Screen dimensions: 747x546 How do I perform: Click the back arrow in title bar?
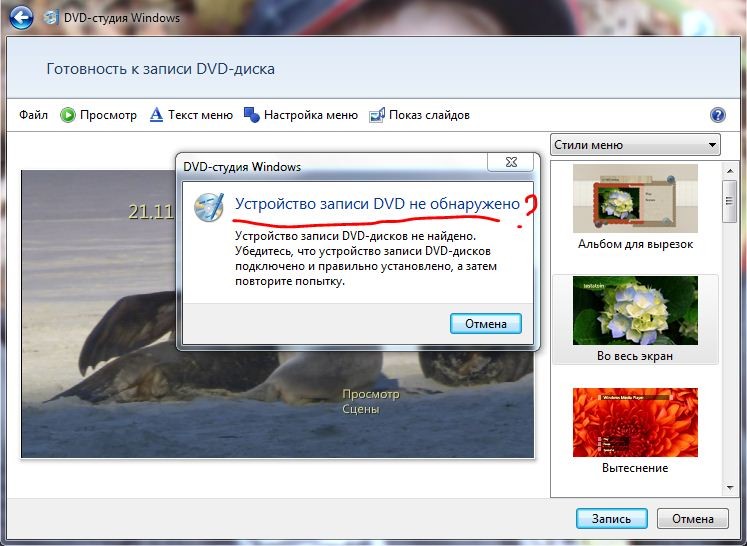pos(20,17)
